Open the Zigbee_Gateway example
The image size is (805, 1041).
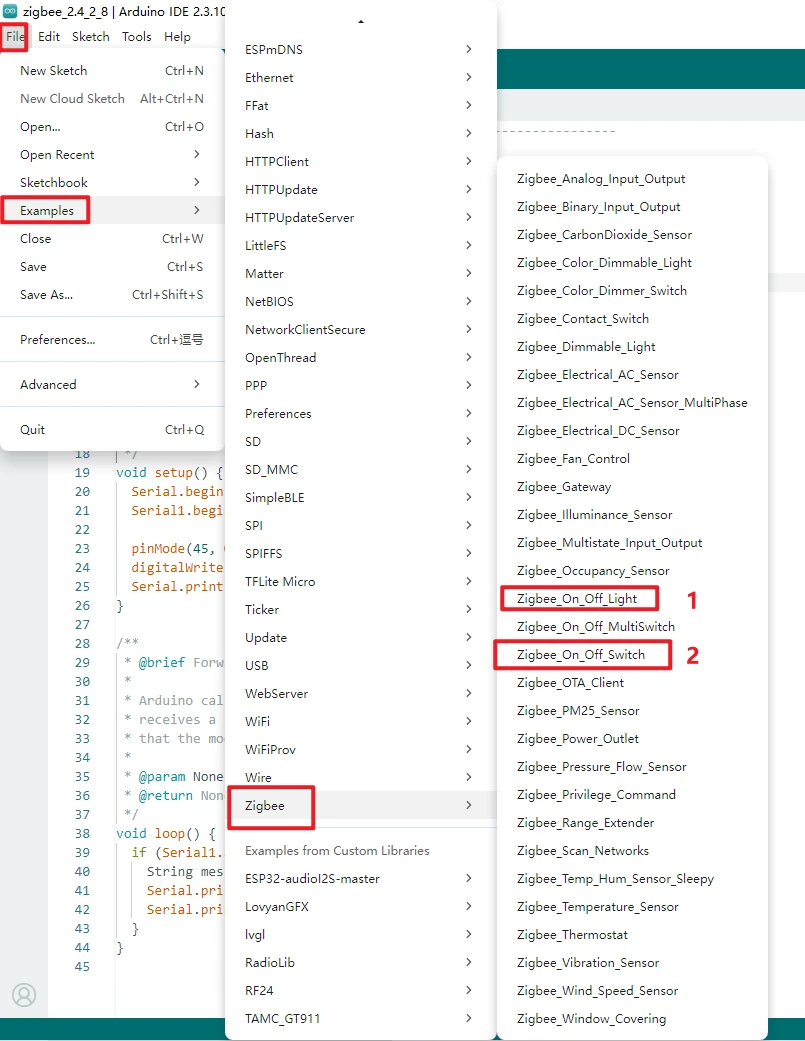[632, 487]
